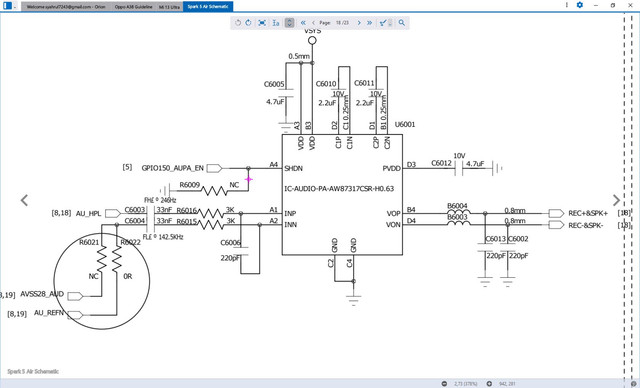The width and height of the screenshot is (640, 388).
Task: Jump to the last page
Action: pyautogui.click(x=369, y=23)
